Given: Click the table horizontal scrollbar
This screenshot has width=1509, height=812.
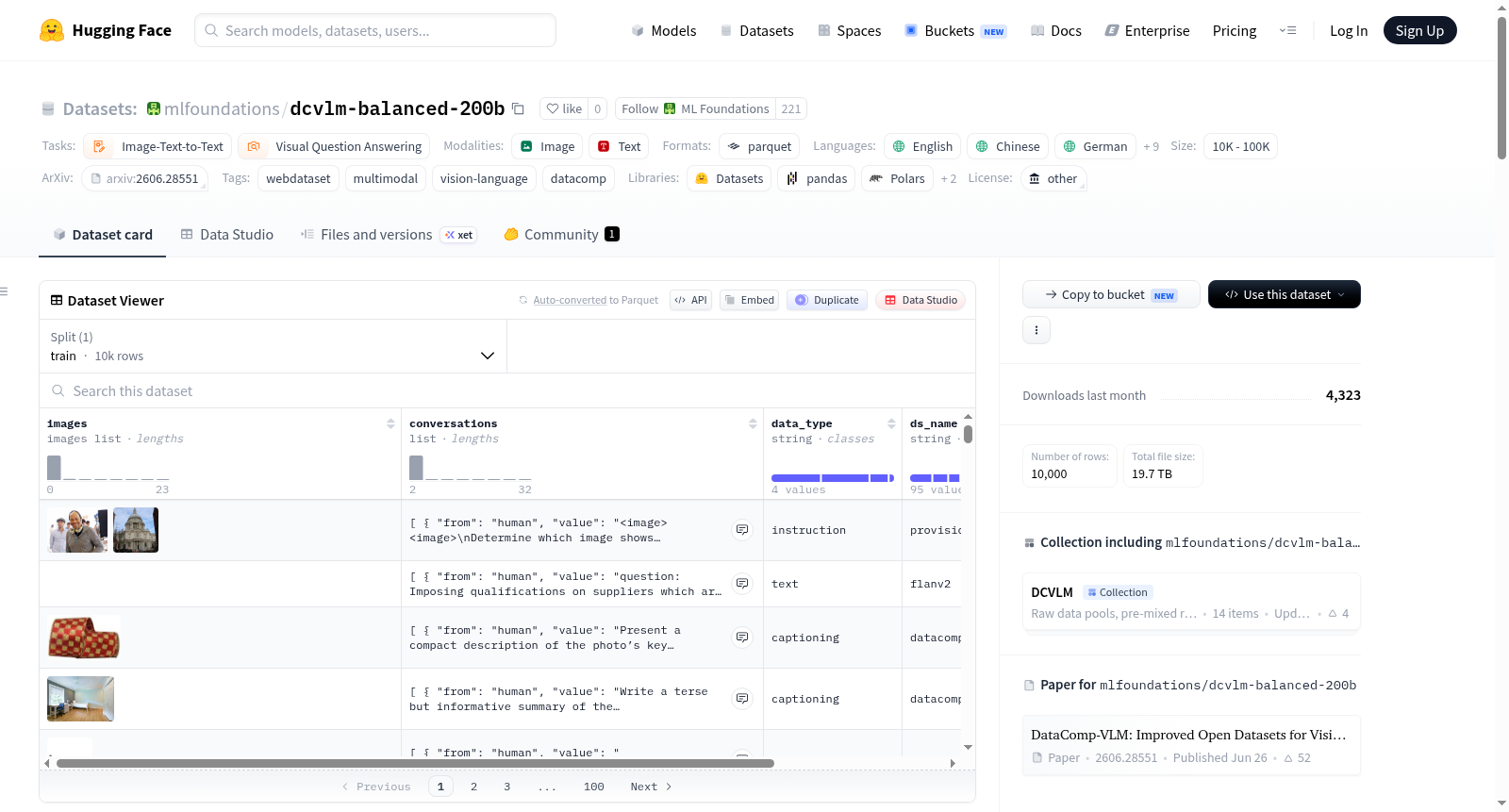Looking at the screenshot, I should coord(415,763).
